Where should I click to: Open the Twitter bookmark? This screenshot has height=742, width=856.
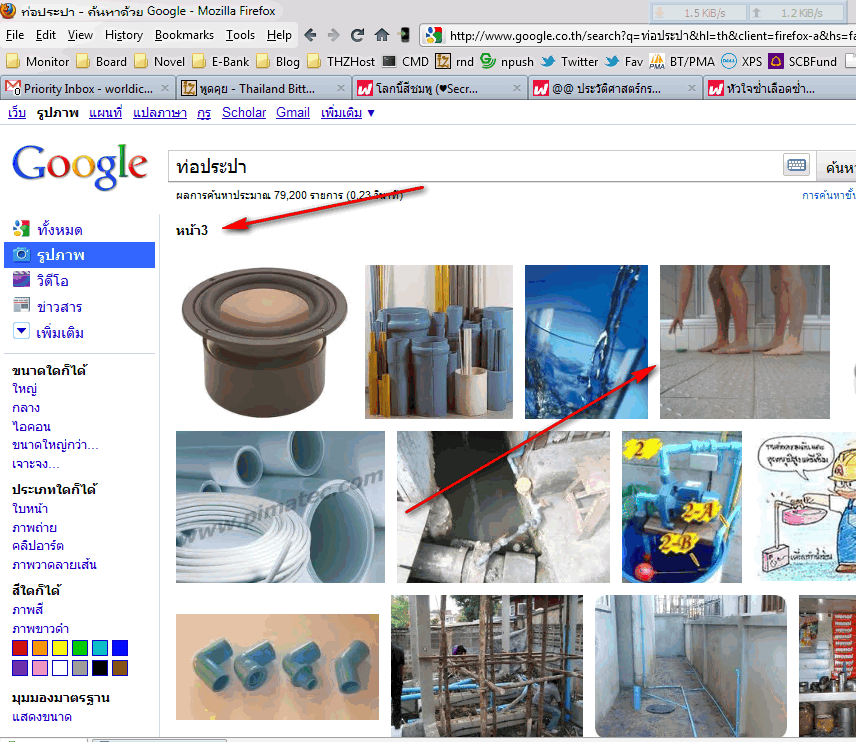[569, 62]
